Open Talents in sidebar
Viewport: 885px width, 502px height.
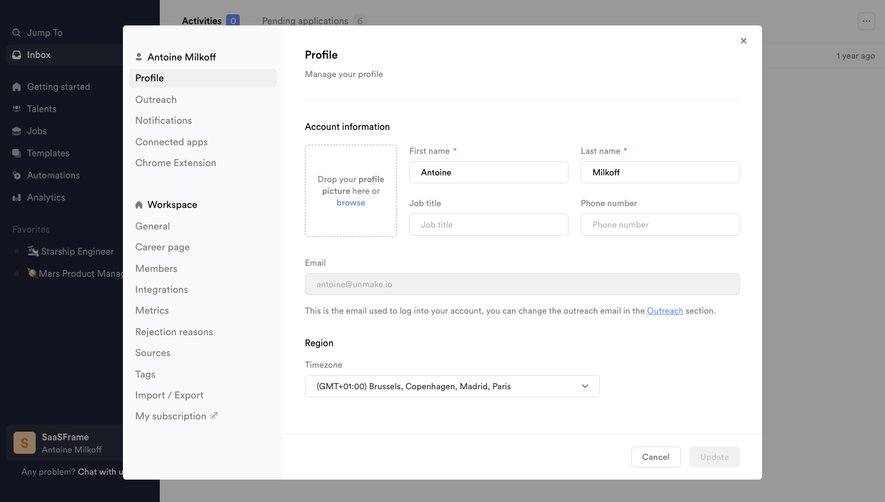tap(41, 108)
